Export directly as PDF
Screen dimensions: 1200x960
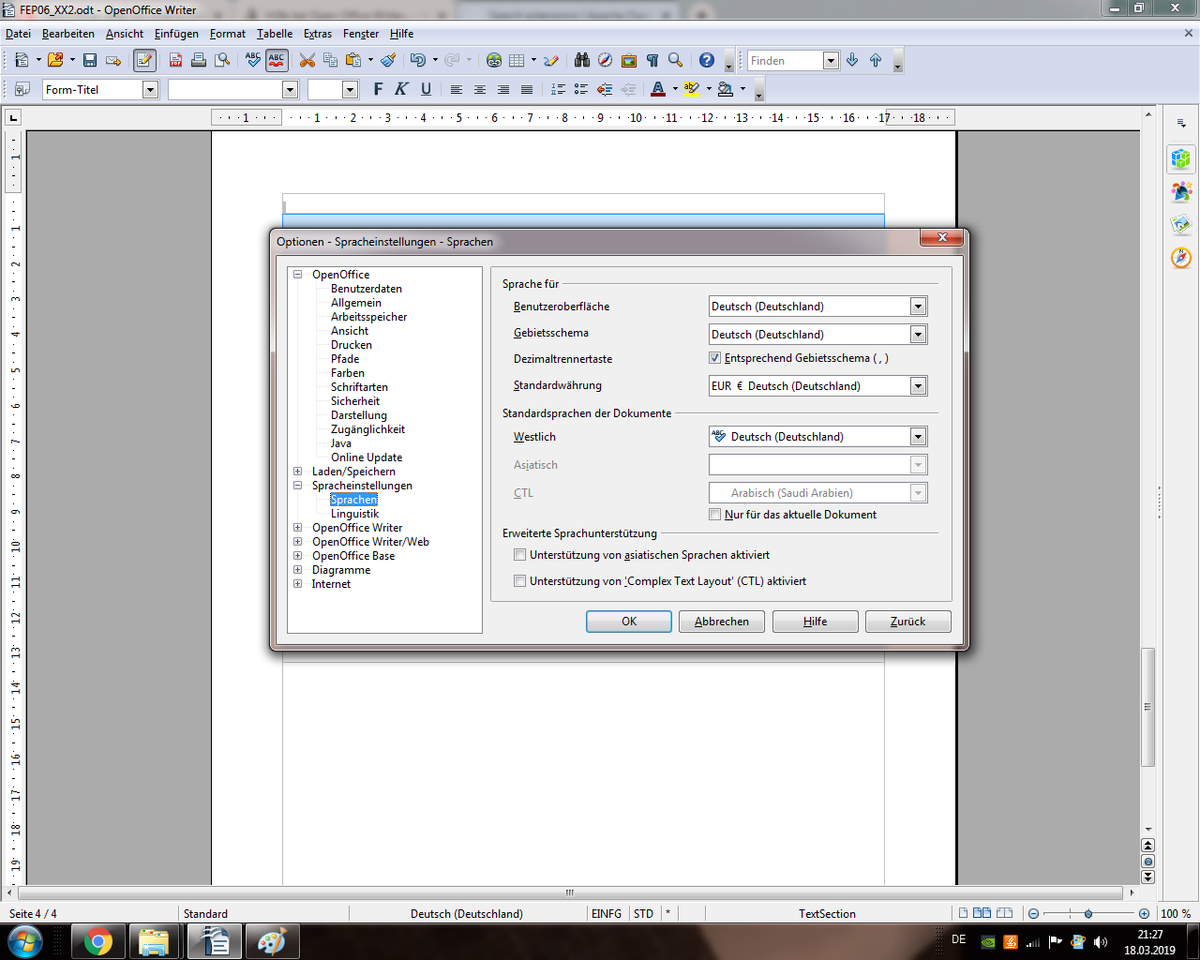coord(177,60)
